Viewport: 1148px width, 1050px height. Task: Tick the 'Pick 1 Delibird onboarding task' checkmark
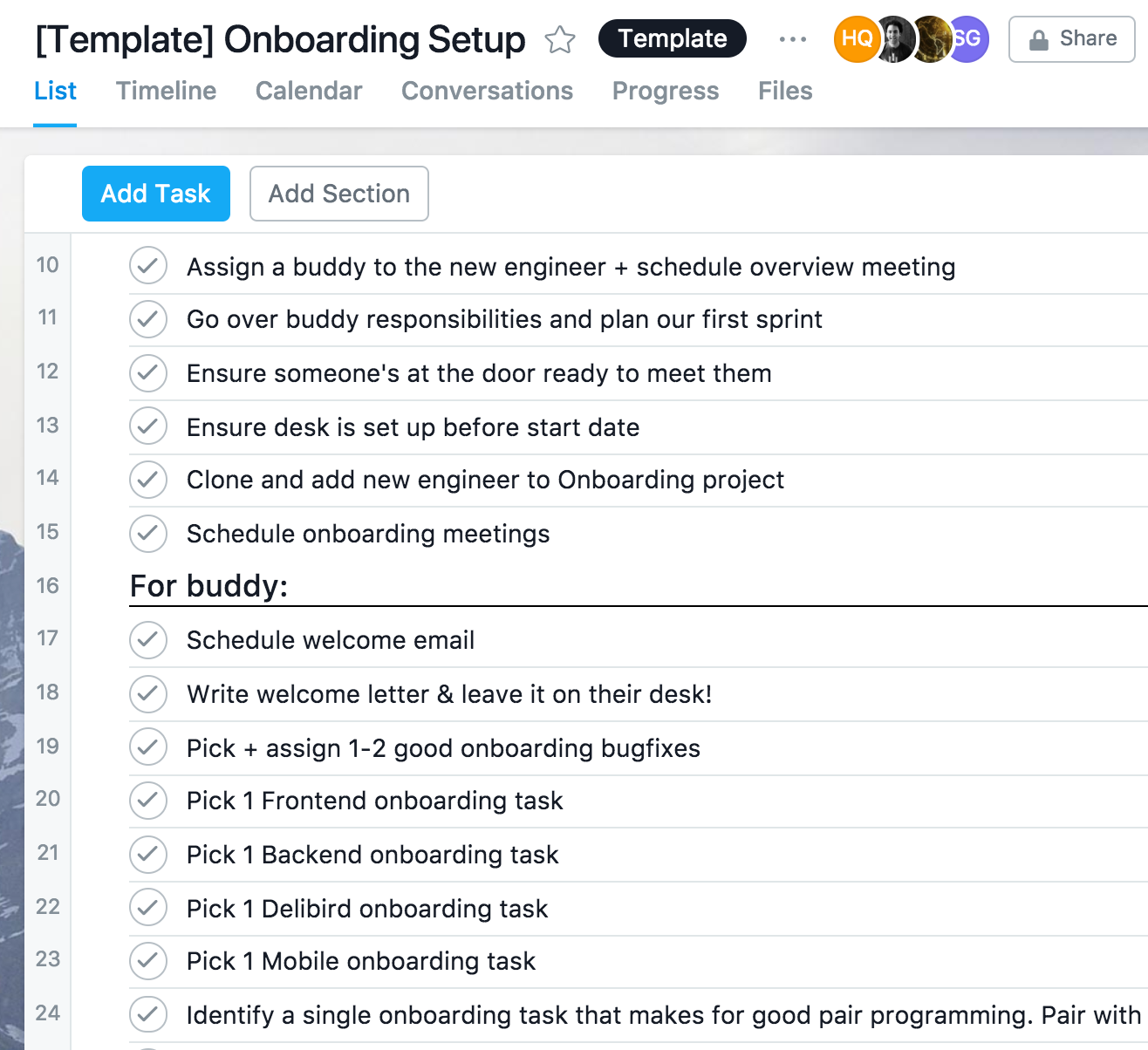pyautogui.click(x=148, y=909)
